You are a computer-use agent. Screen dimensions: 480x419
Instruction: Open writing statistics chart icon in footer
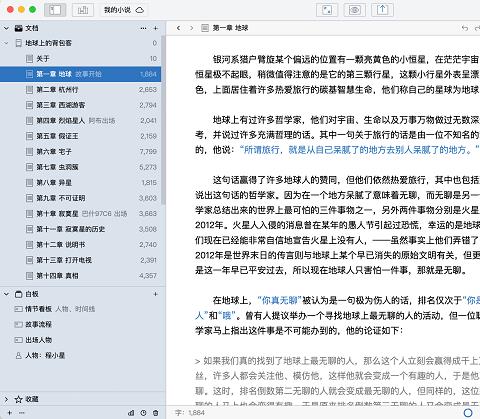[131, 413]
